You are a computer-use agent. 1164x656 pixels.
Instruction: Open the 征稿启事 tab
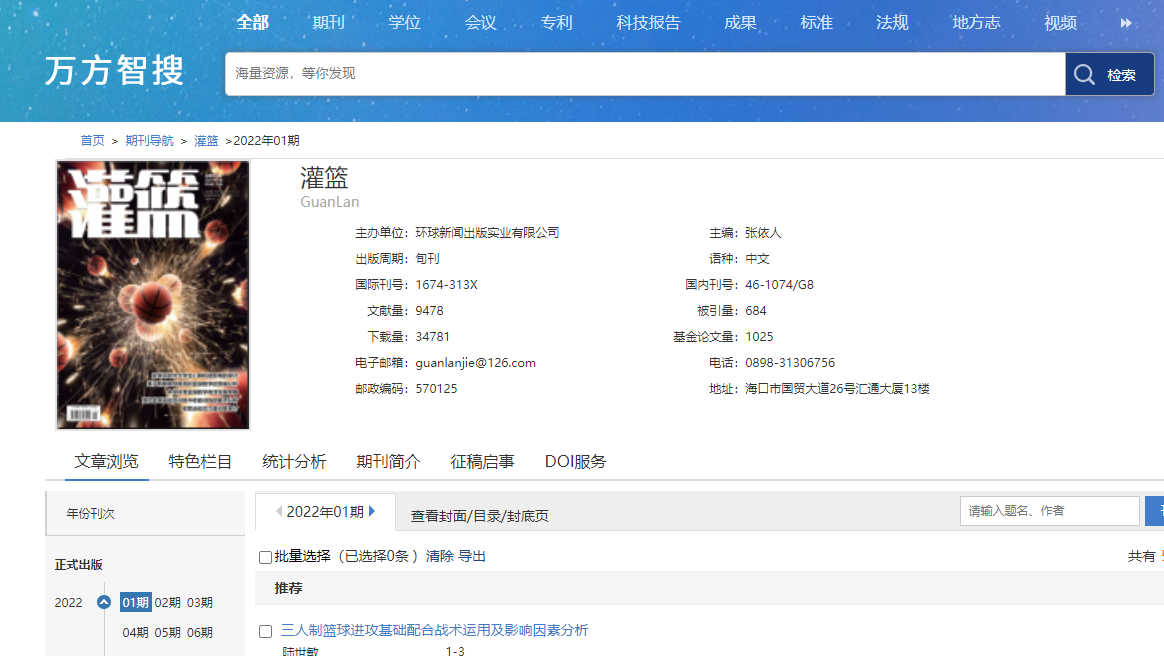(x=482, y=461)
